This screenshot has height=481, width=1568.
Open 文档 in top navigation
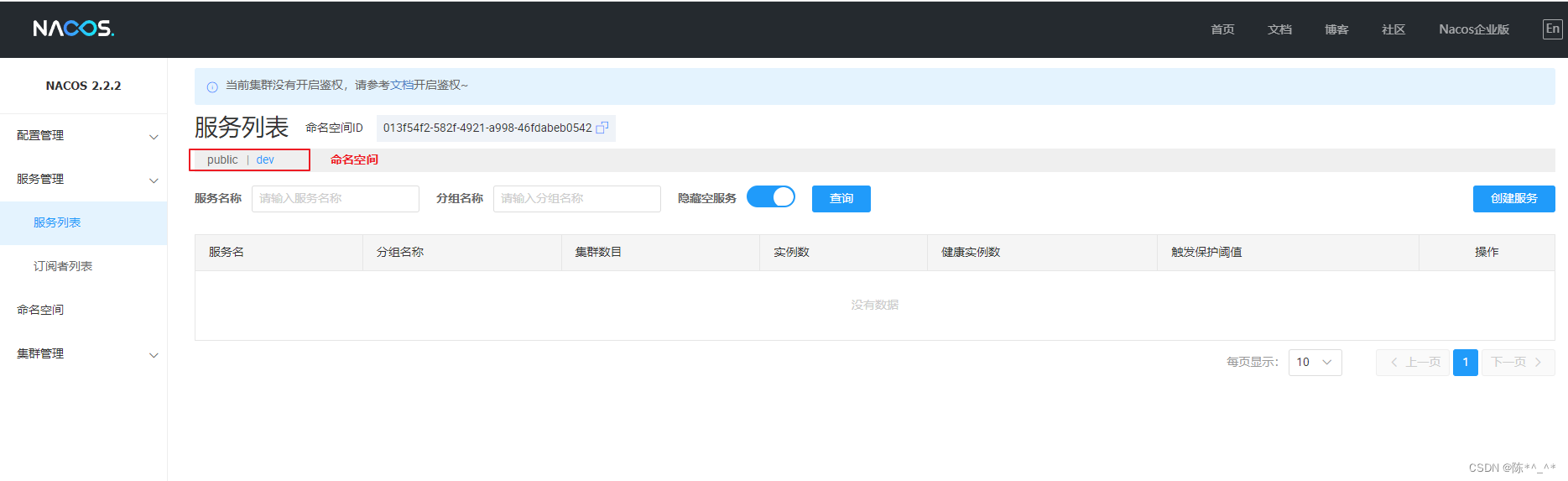coord(1279,29)
